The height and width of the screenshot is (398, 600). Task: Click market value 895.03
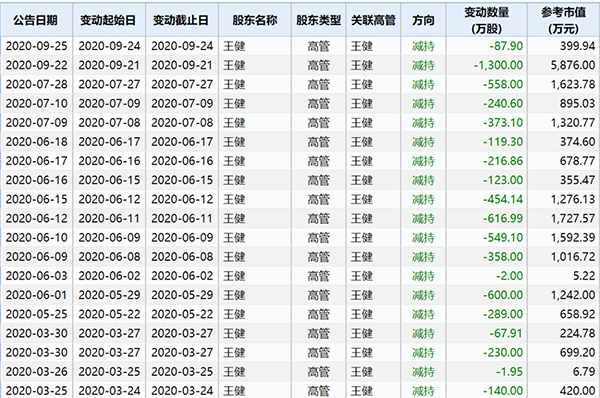[577, 104]
